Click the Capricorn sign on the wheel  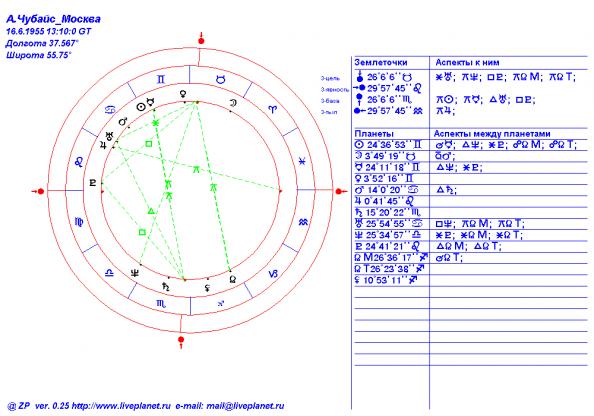(273, 274)
